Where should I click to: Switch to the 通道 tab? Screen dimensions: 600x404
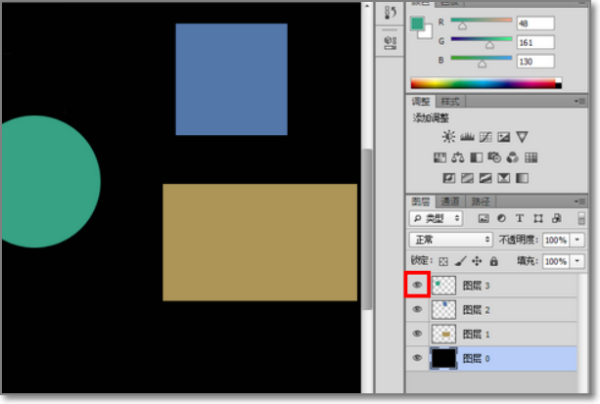click(x=450, y=201)
